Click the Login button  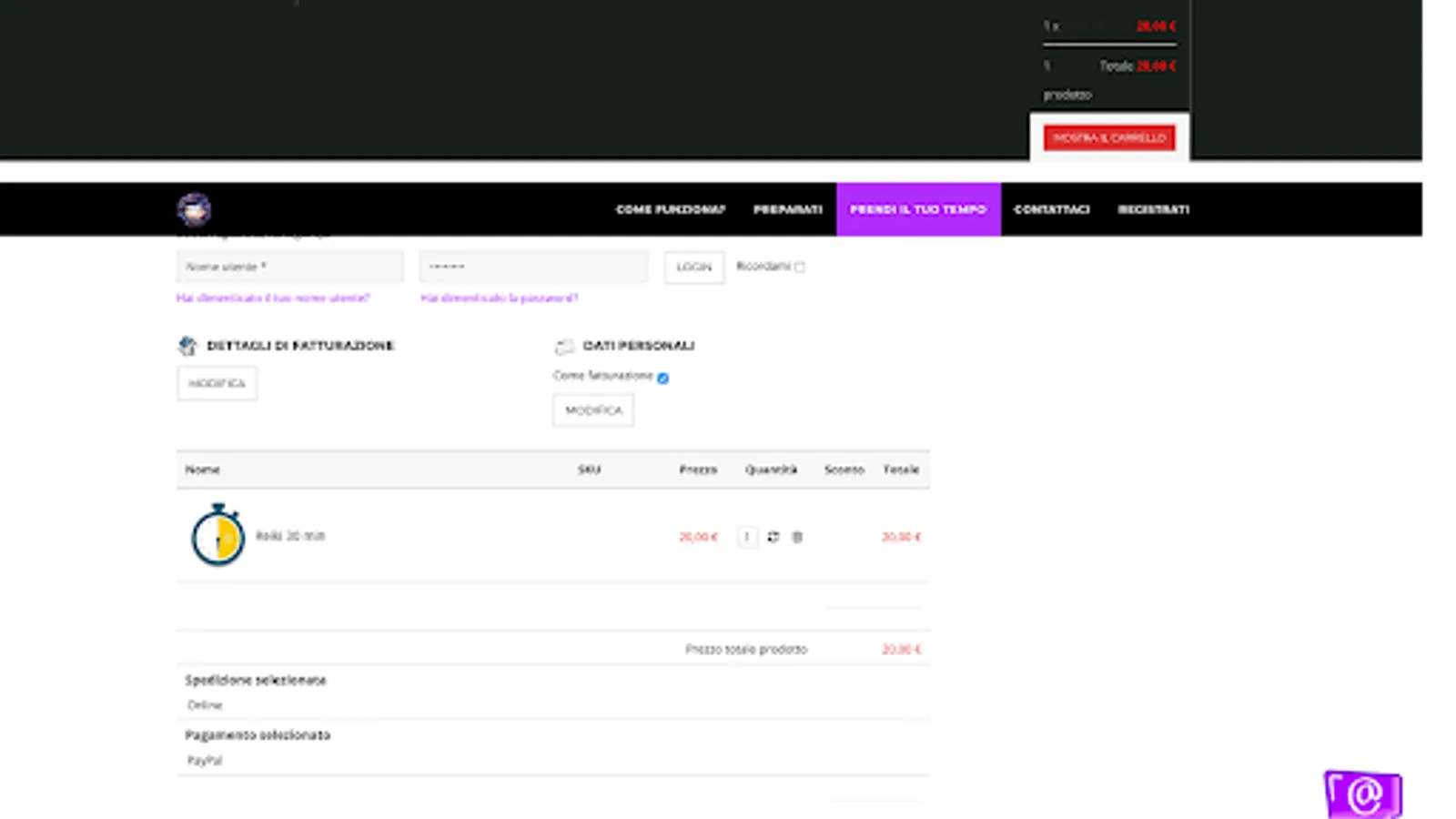pyautogui.click(x=694, y=267)
